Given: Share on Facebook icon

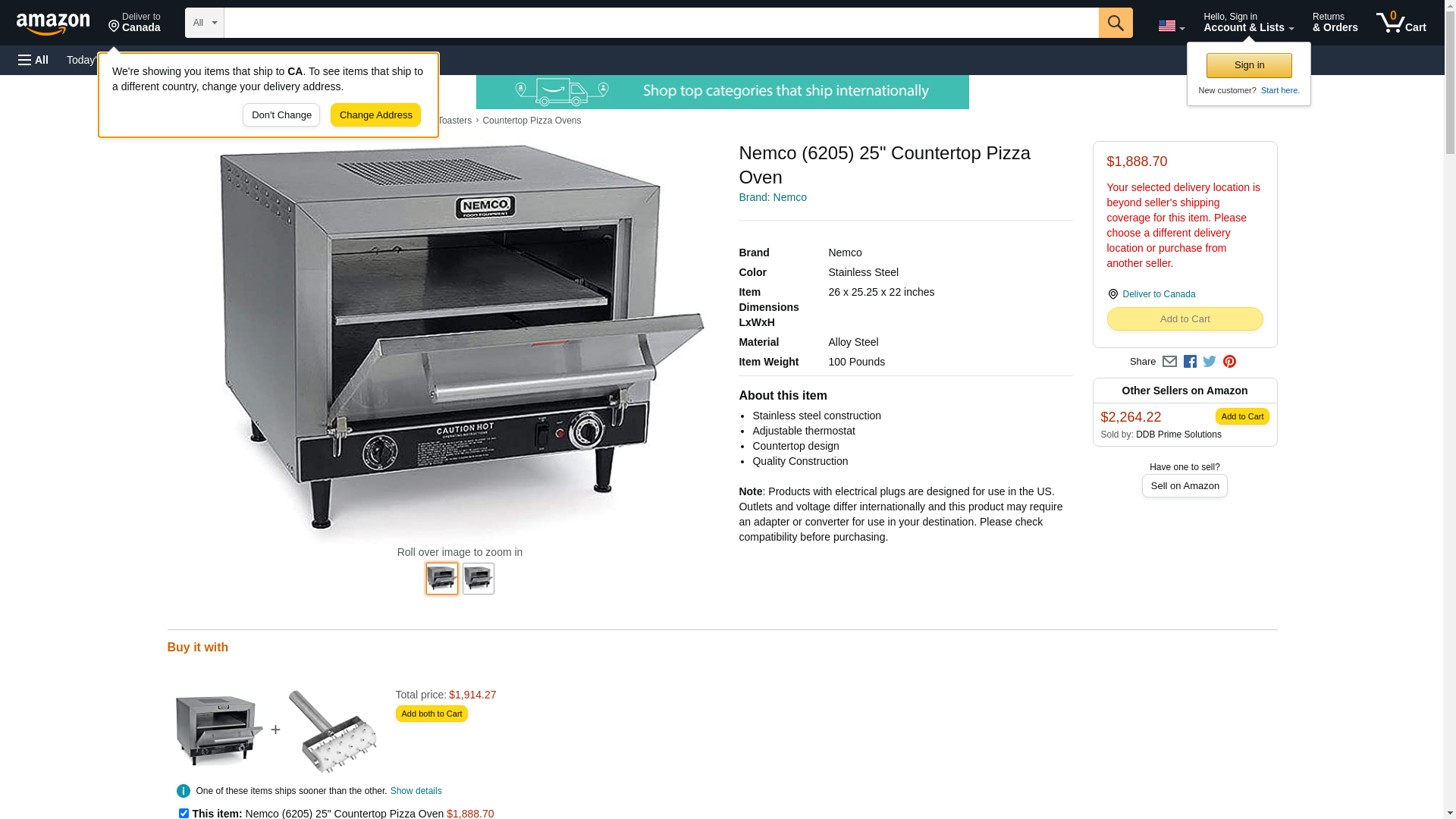Looking at the screenshot, I should (1190, 362).
